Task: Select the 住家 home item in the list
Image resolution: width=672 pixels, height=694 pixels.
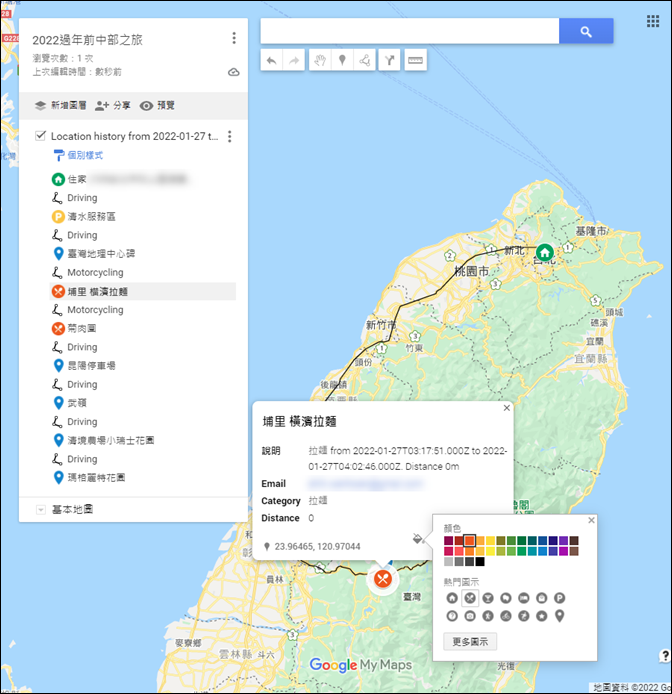Action: point(143,179)
